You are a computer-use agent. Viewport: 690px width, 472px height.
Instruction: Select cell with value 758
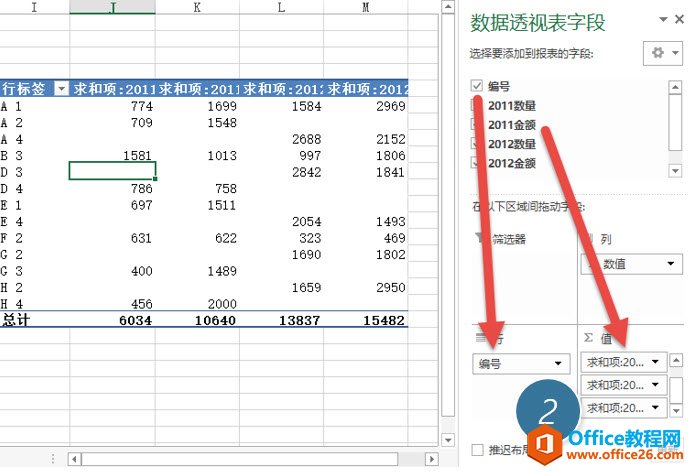pos(197,188)
